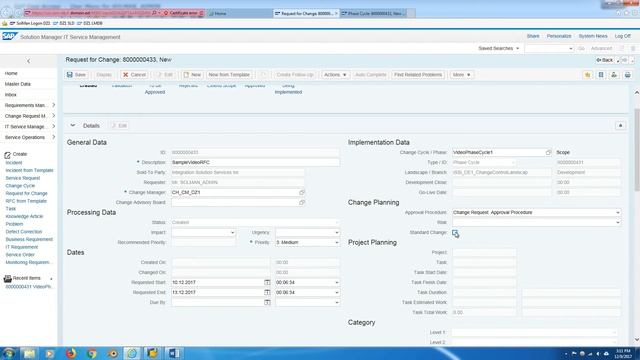Open Due By calendar picker
Screen dimensions: 640x360
pyautogui.click(x=267, y=302)
